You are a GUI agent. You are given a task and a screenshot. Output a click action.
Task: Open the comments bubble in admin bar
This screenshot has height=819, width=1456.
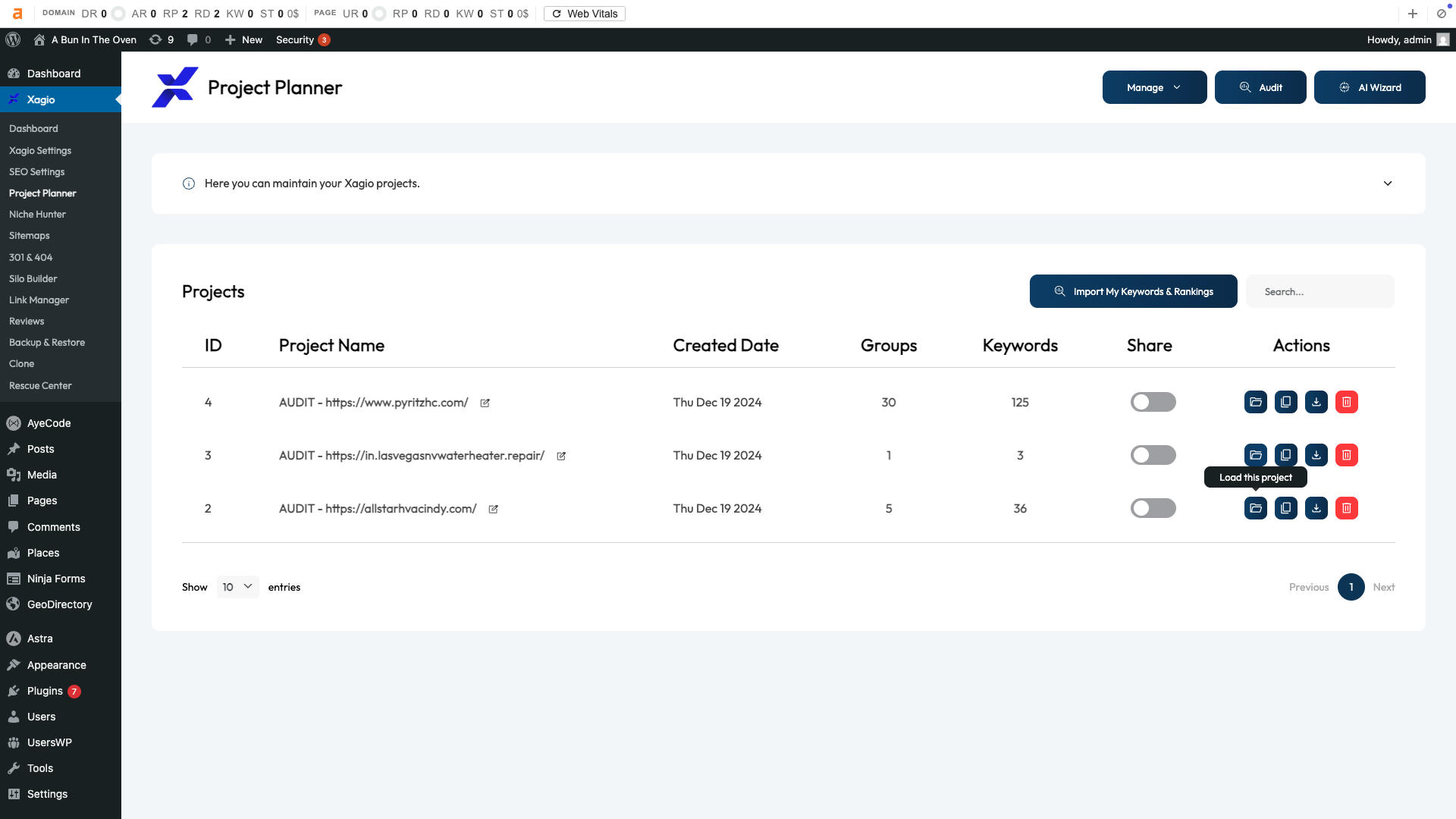[x=199, y=39]
